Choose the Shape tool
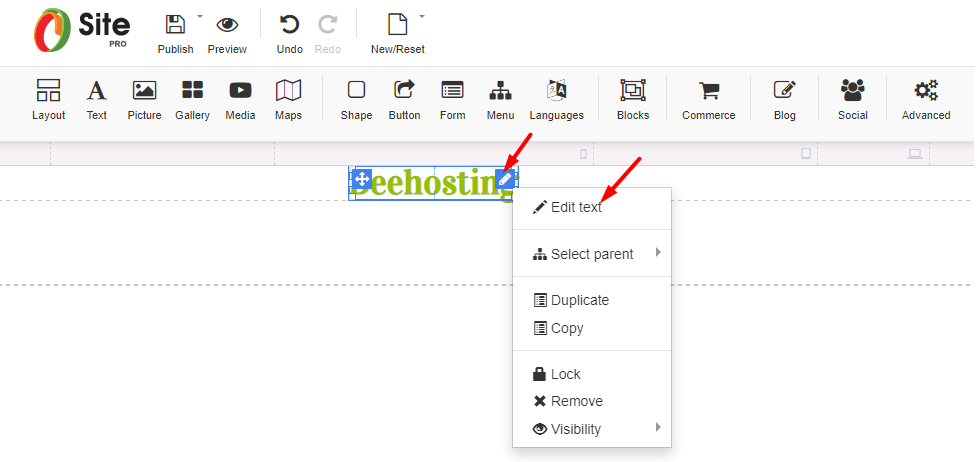Viewport: 980px width, 462px height. coord(356,99)
